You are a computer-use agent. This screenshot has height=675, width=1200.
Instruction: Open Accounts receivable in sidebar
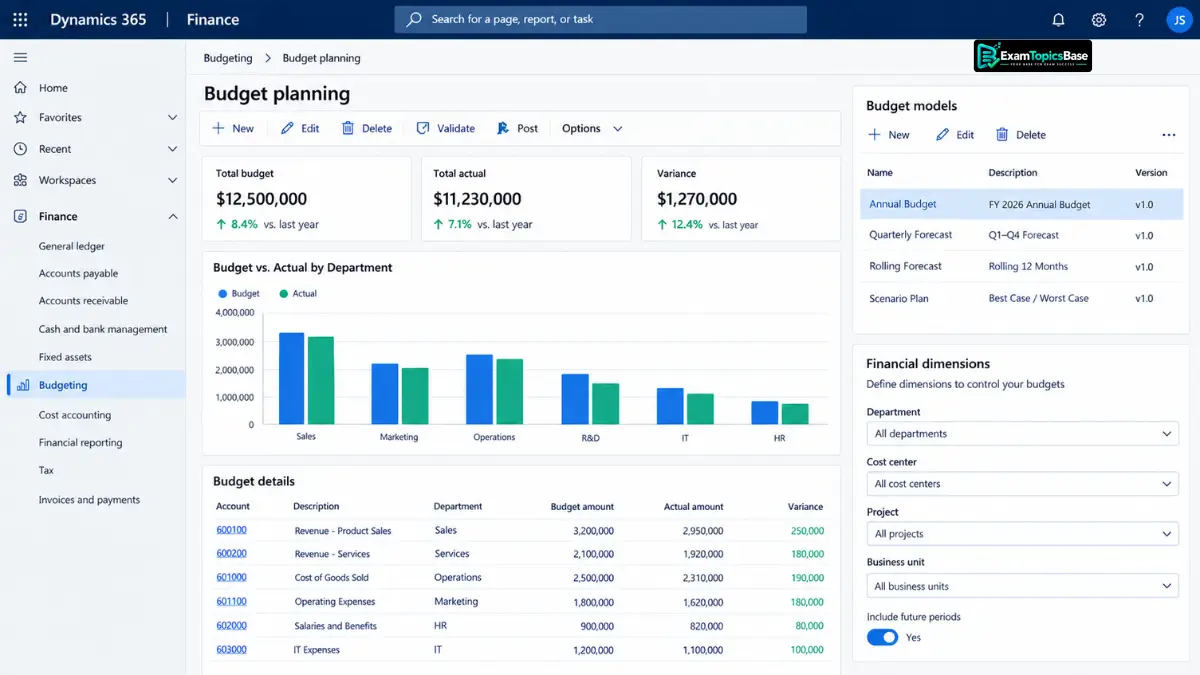pyautogui.click(x=84, y=300)
